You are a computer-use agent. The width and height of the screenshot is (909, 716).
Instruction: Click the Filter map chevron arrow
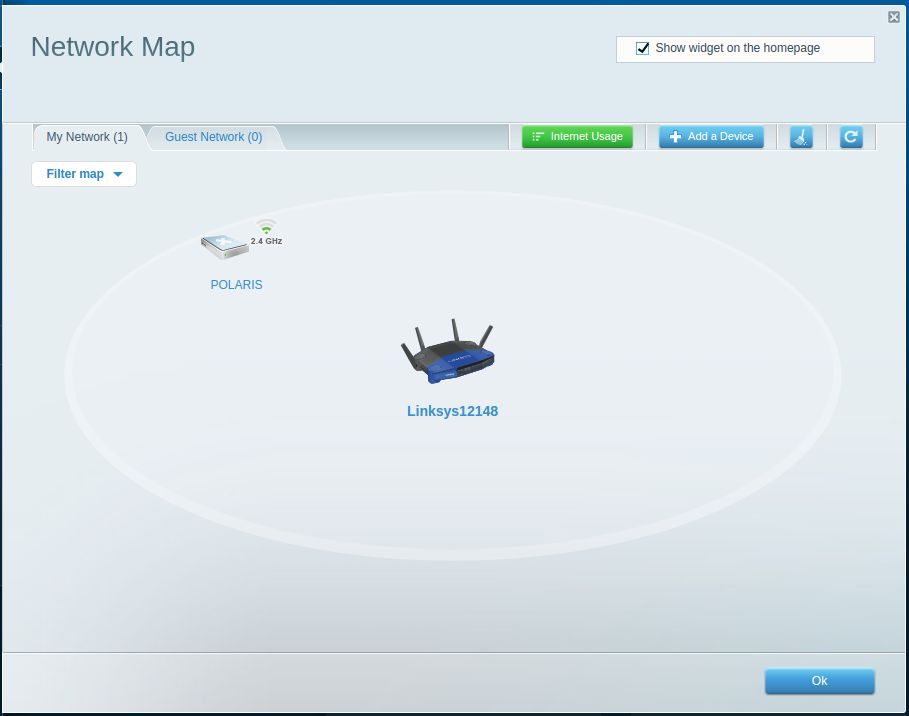[x=118, y=174]
